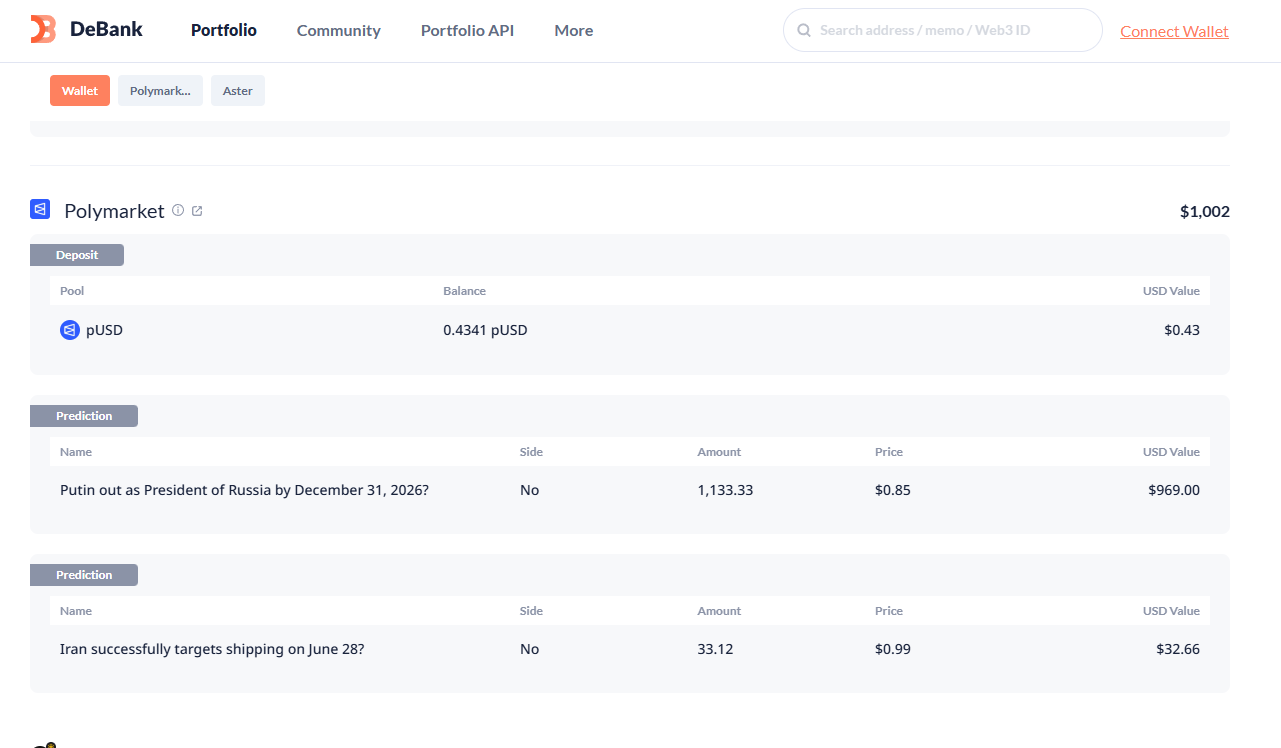
Task: Open the Portfolio API menu item
Action: 467,31
